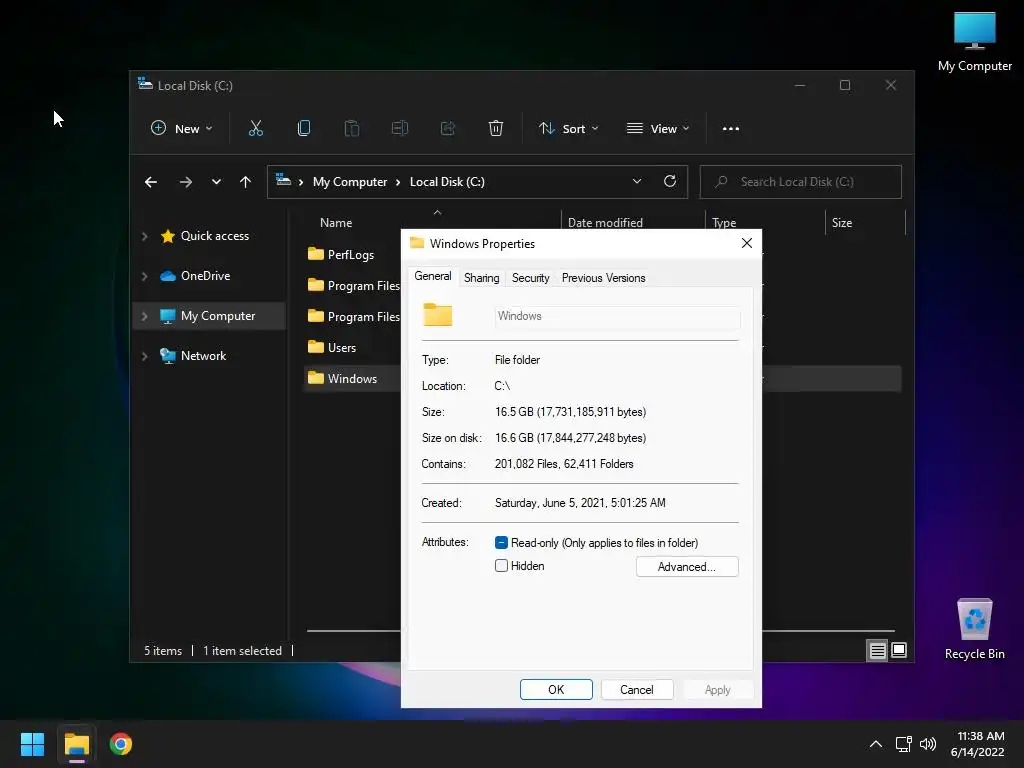1024x768 pixels.
Task: Expand the Network tree node
Action: (x=145, y=357)
